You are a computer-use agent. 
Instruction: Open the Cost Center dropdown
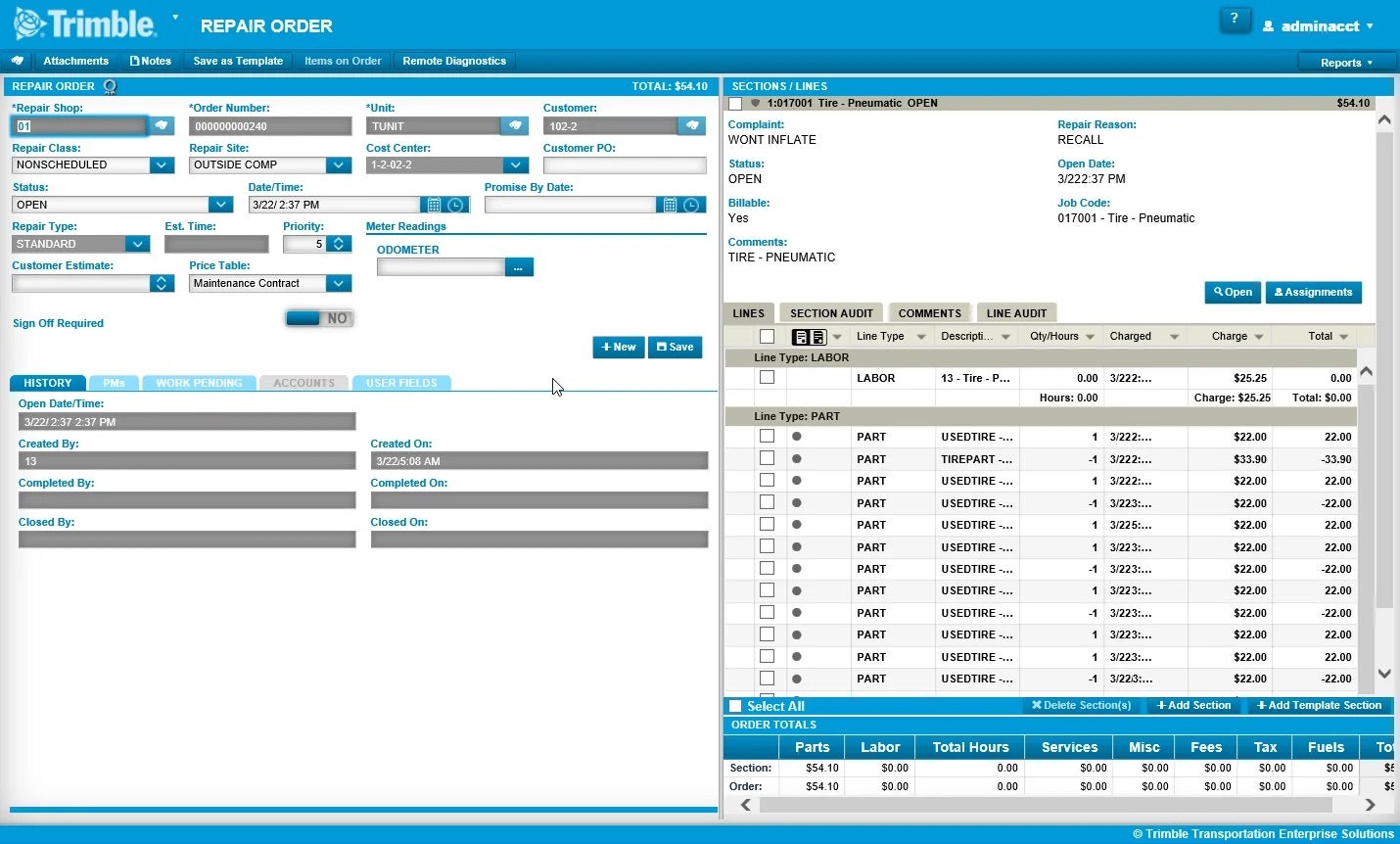(516, 165)
